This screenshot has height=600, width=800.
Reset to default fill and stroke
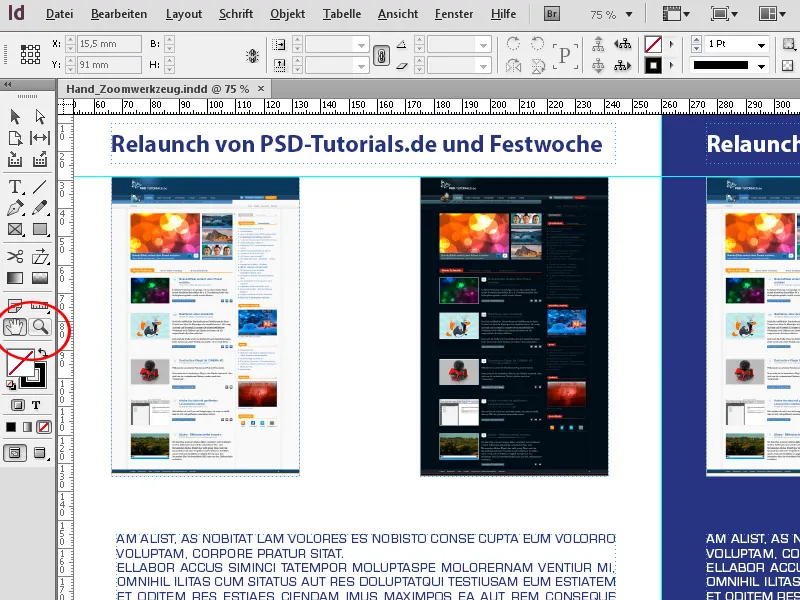point(11,385)
